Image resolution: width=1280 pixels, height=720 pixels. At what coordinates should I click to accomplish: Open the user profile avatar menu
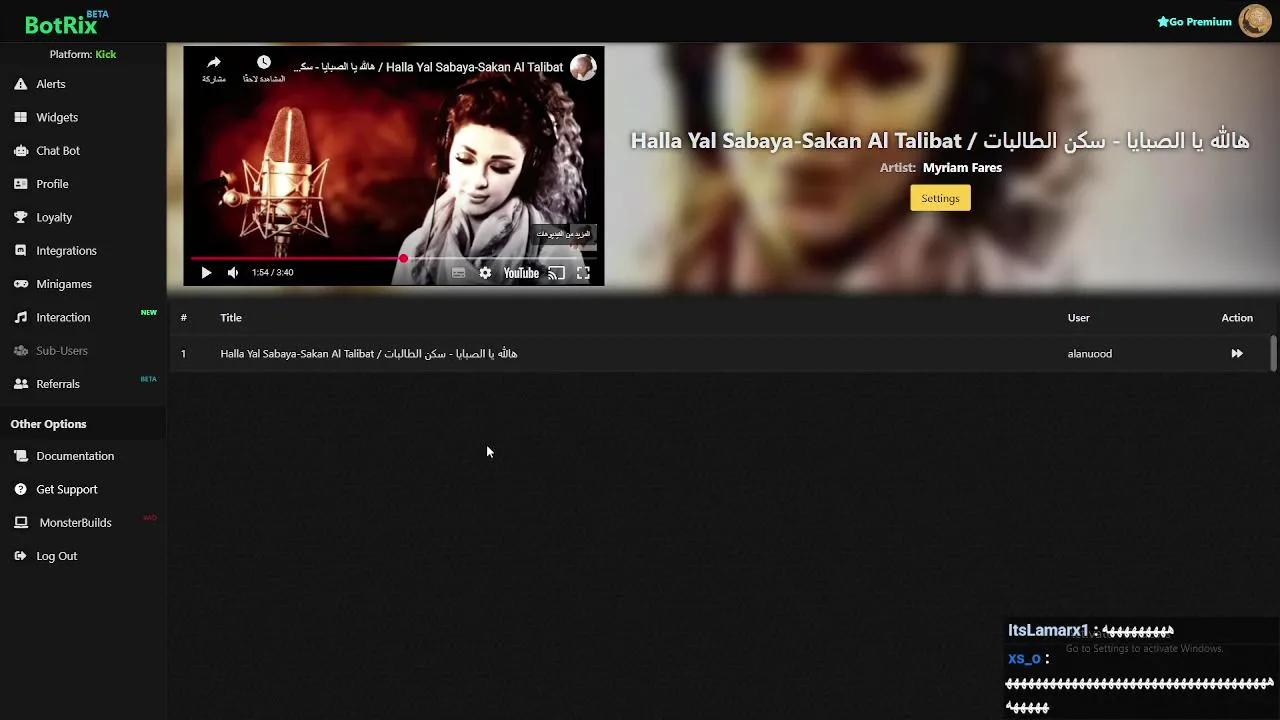click(x=1255, y=21)
